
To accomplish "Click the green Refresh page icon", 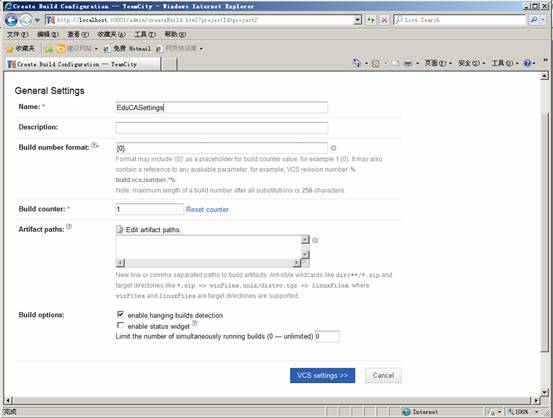I will (371, 20).
